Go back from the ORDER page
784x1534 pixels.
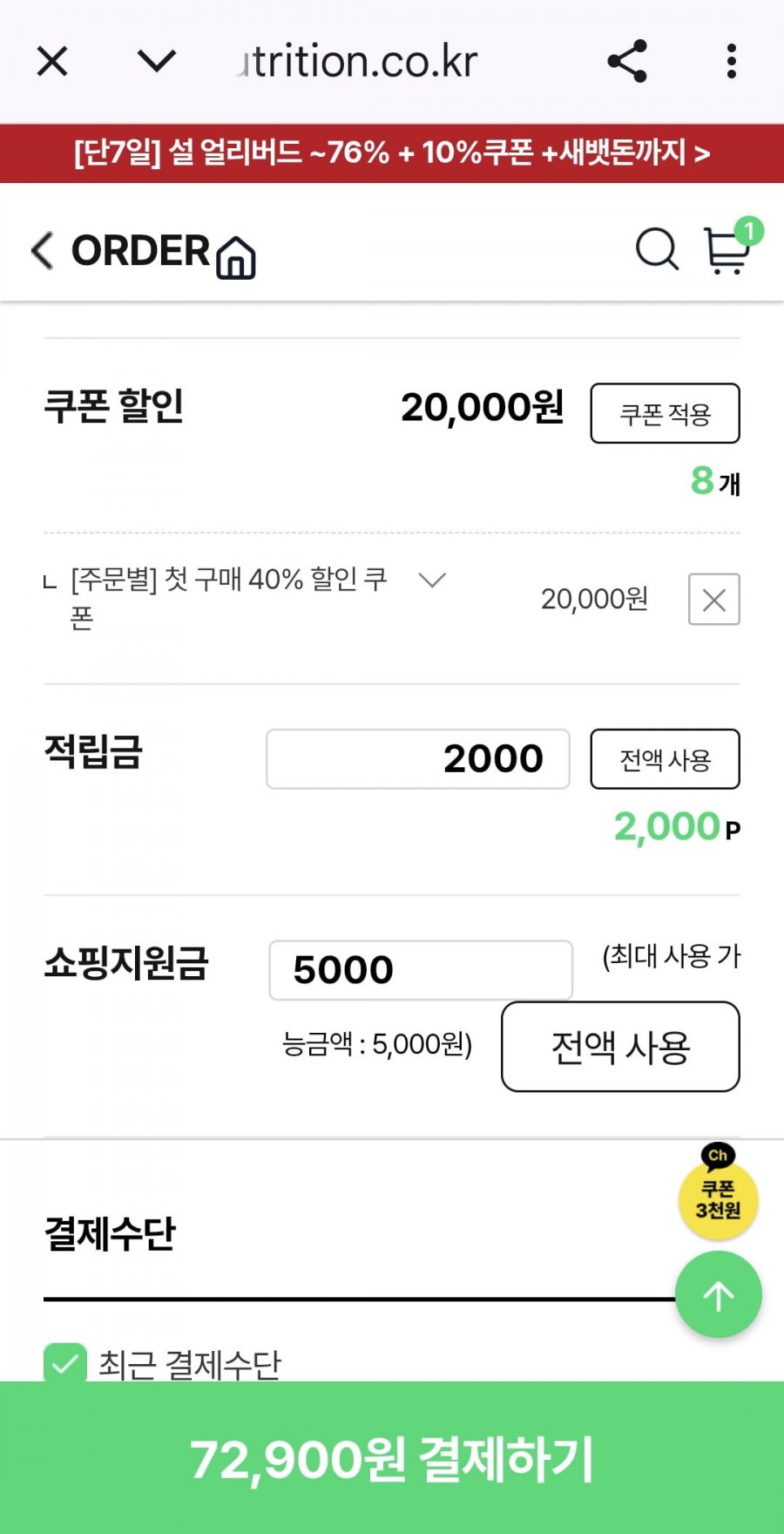[x=42, y=251]
